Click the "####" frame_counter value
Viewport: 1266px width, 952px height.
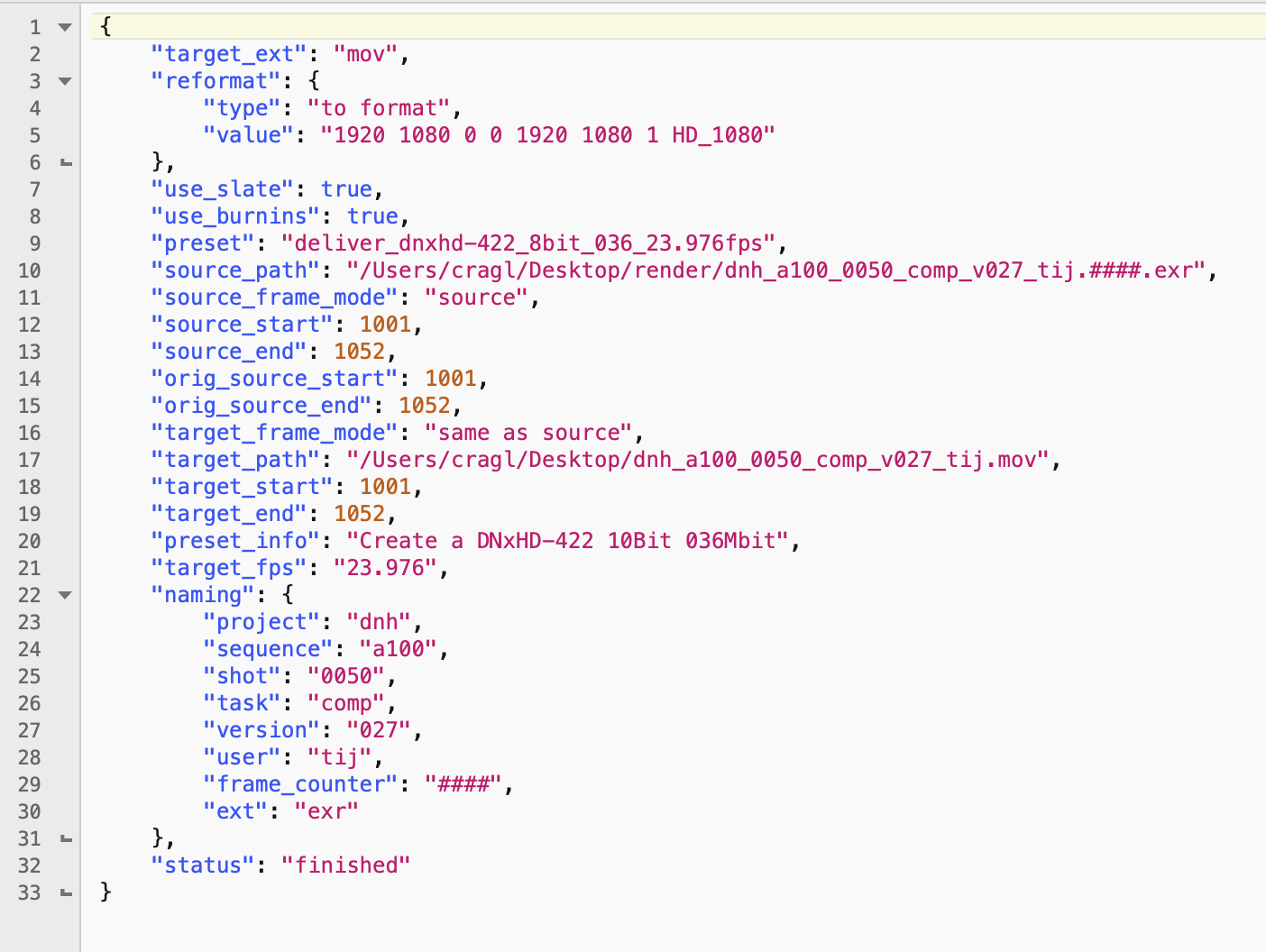tap(463, 784)
